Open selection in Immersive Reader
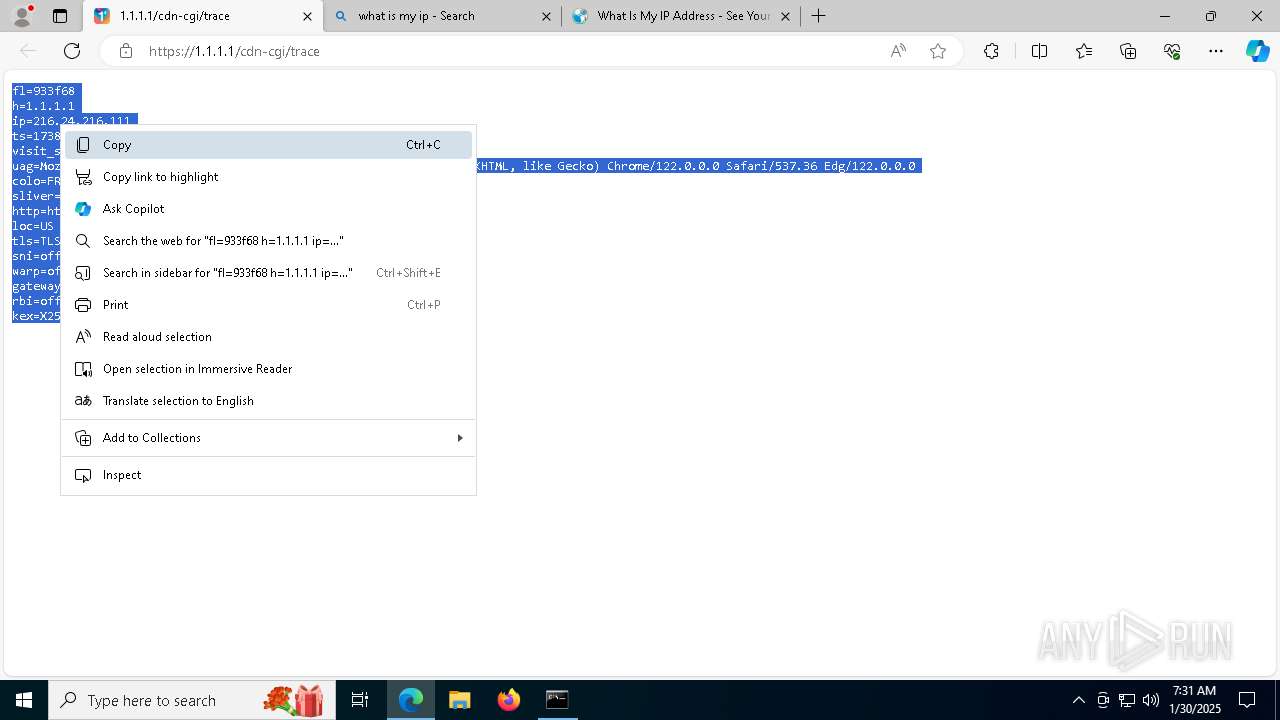1280x720 pixels. point(268,369)
